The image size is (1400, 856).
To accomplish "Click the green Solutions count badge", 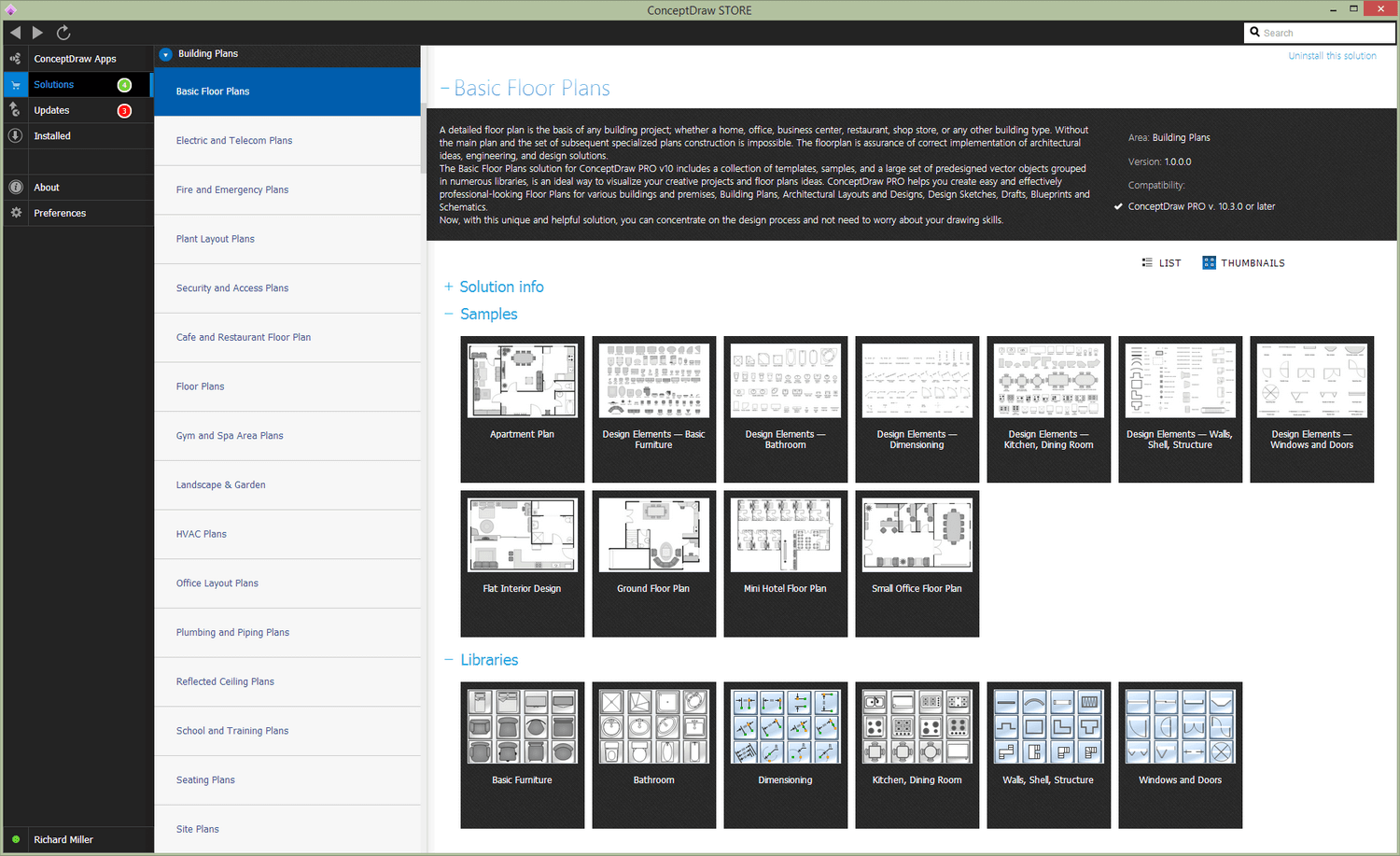I will [x=124, y=85].
